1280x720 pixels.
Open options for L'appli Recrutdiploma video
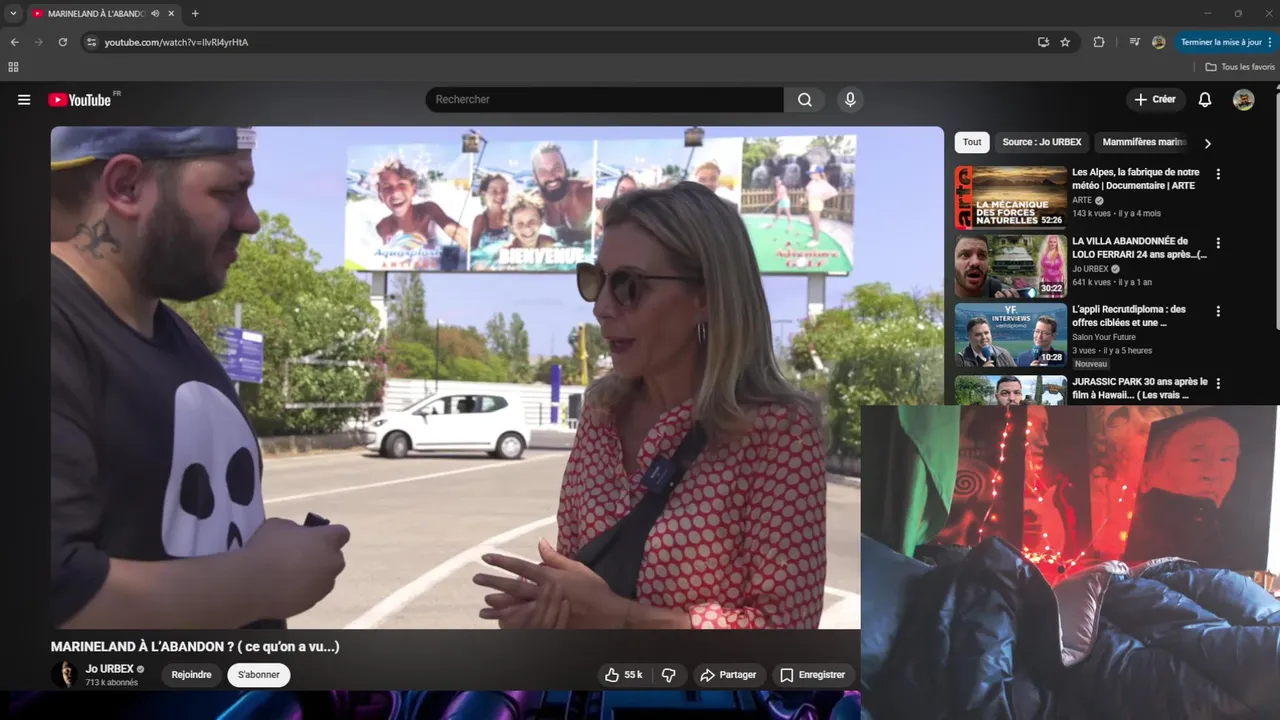pyautogui.click(x=1218, y=312)
